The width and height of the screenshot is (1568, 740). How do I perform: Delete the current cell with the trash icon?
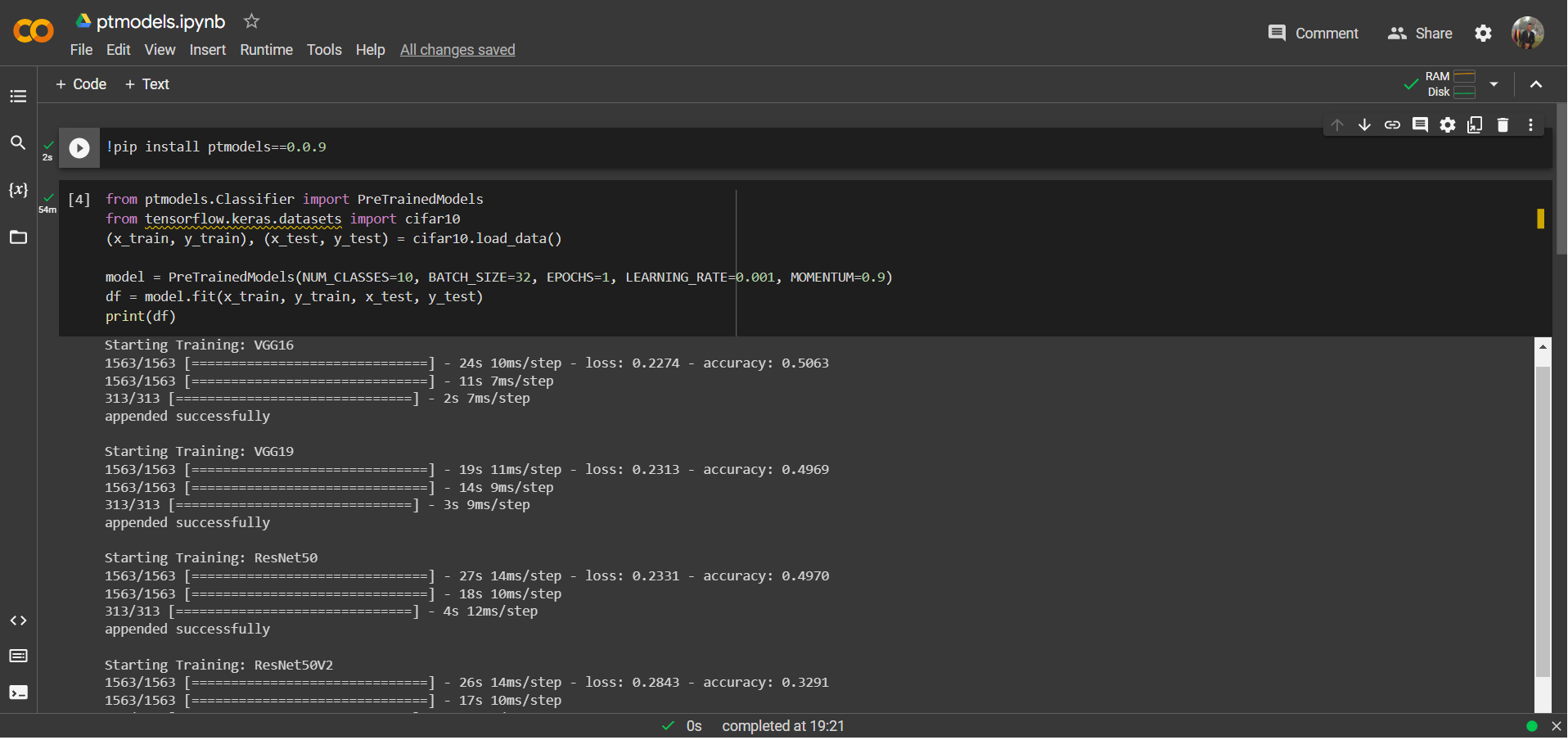[x=1503, y=124]
